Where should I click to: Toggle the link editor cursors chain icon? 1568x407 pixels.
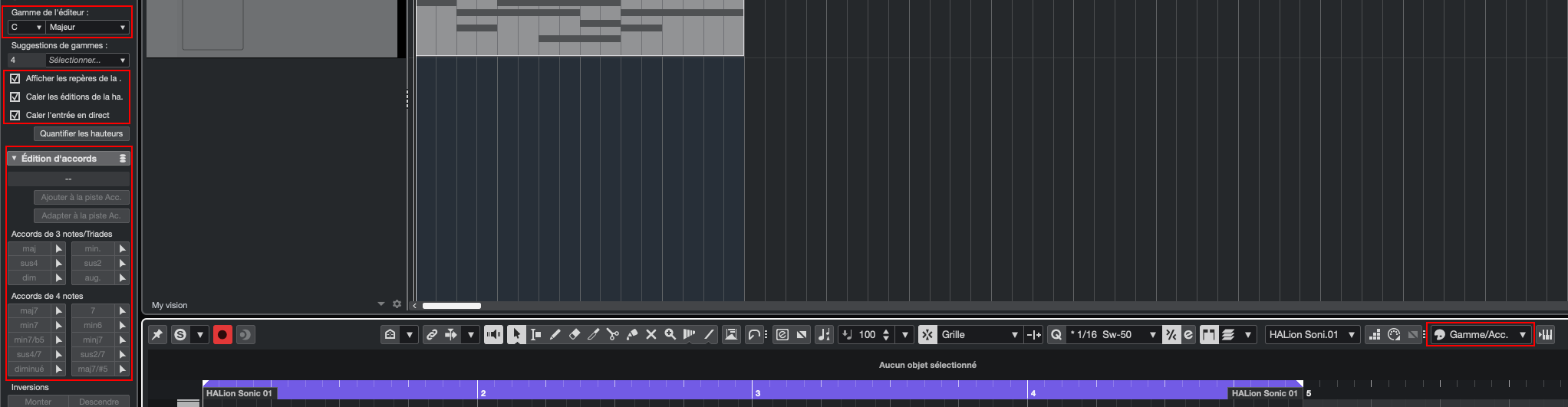click(x=432, y=334)
